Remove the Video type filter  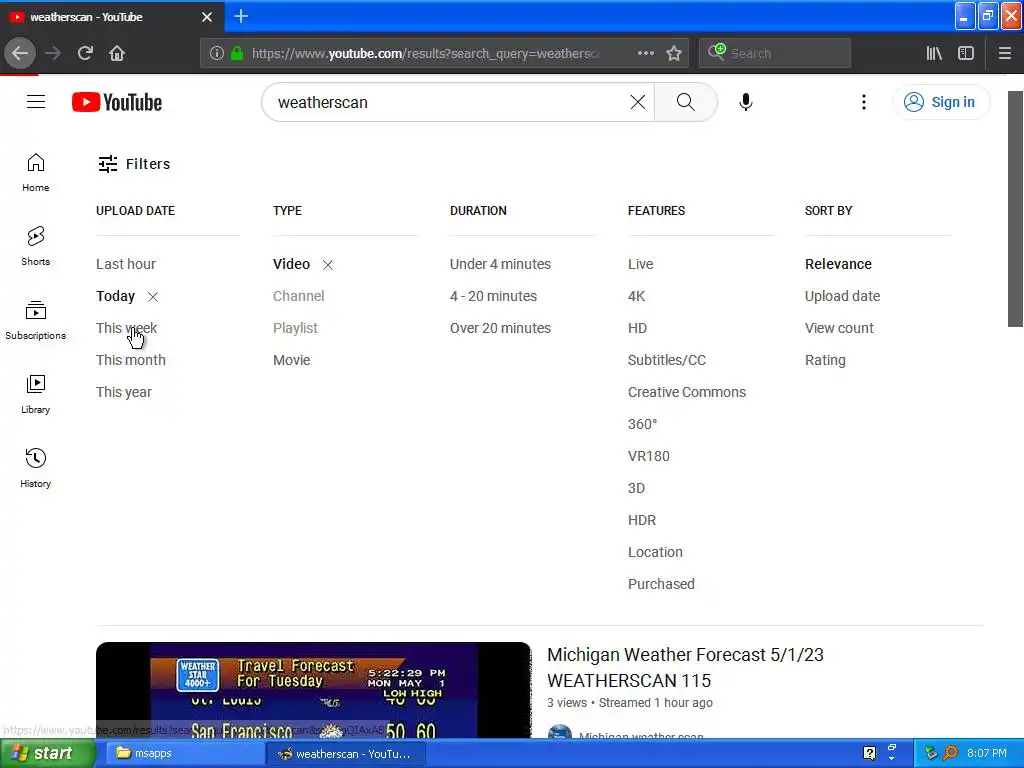(x=328, y=264)
